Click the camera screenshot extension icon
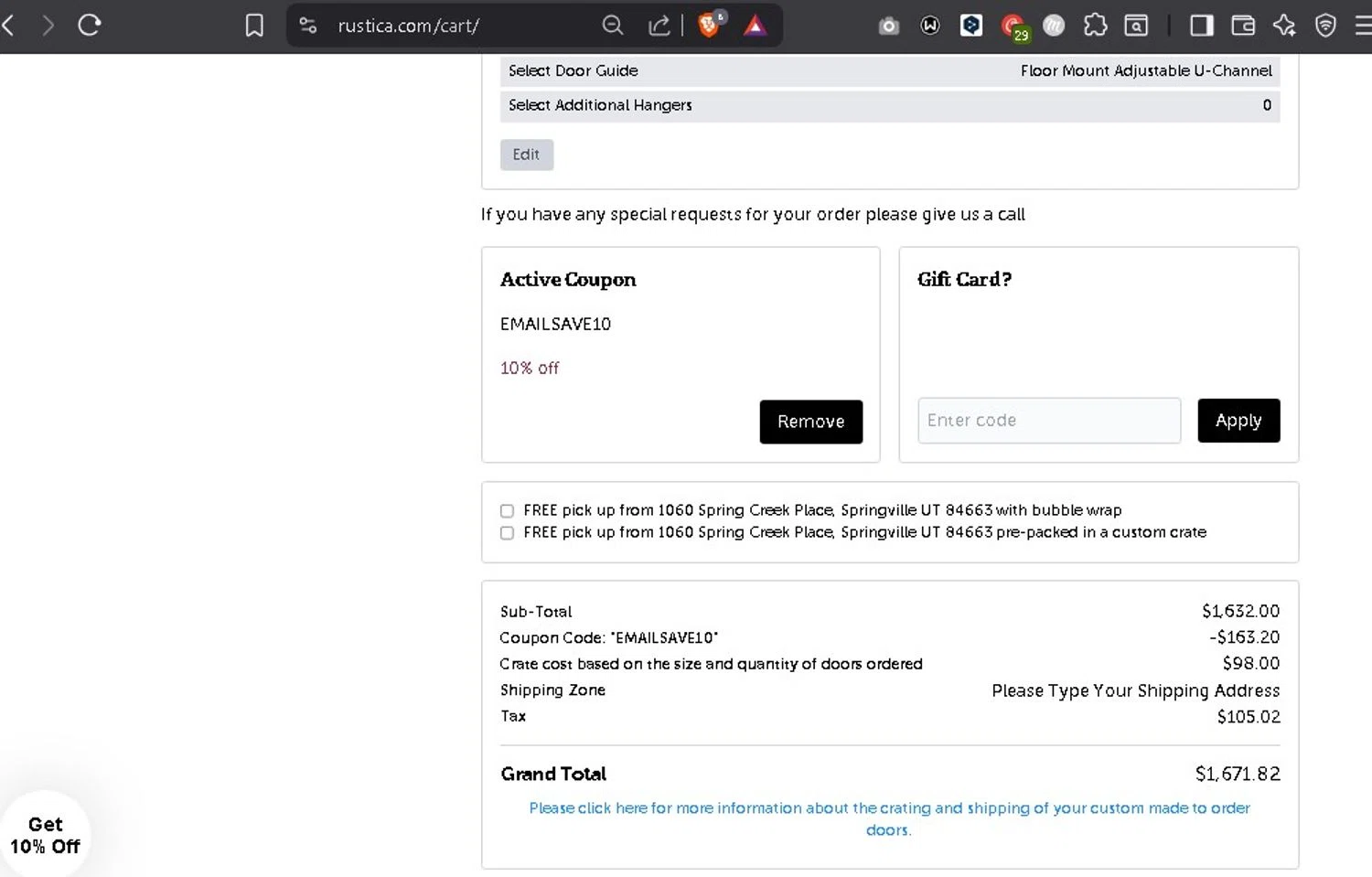Viewport: 1372px width, 877px height. click(888, 27)
